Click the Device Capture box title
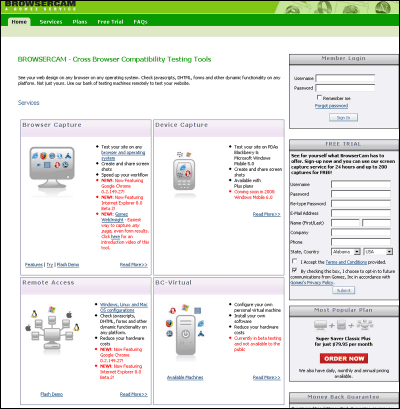Viewport: 400px width, 409px height. (x=181, y=125)
